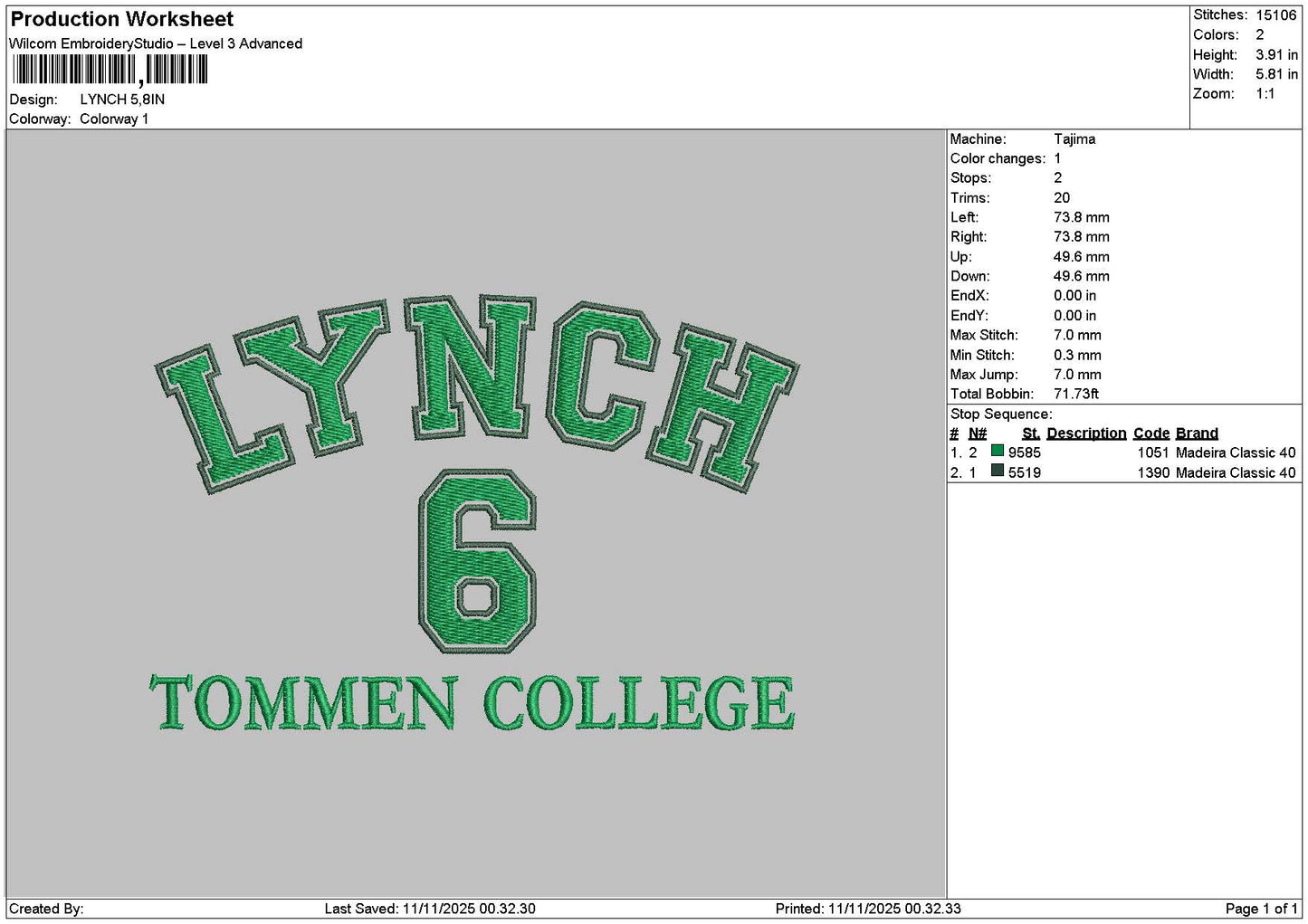This screenshot has width=1308, height=924.
Task: Click the Max Jump value 7.0 mm
Action: coord(1078,375)
